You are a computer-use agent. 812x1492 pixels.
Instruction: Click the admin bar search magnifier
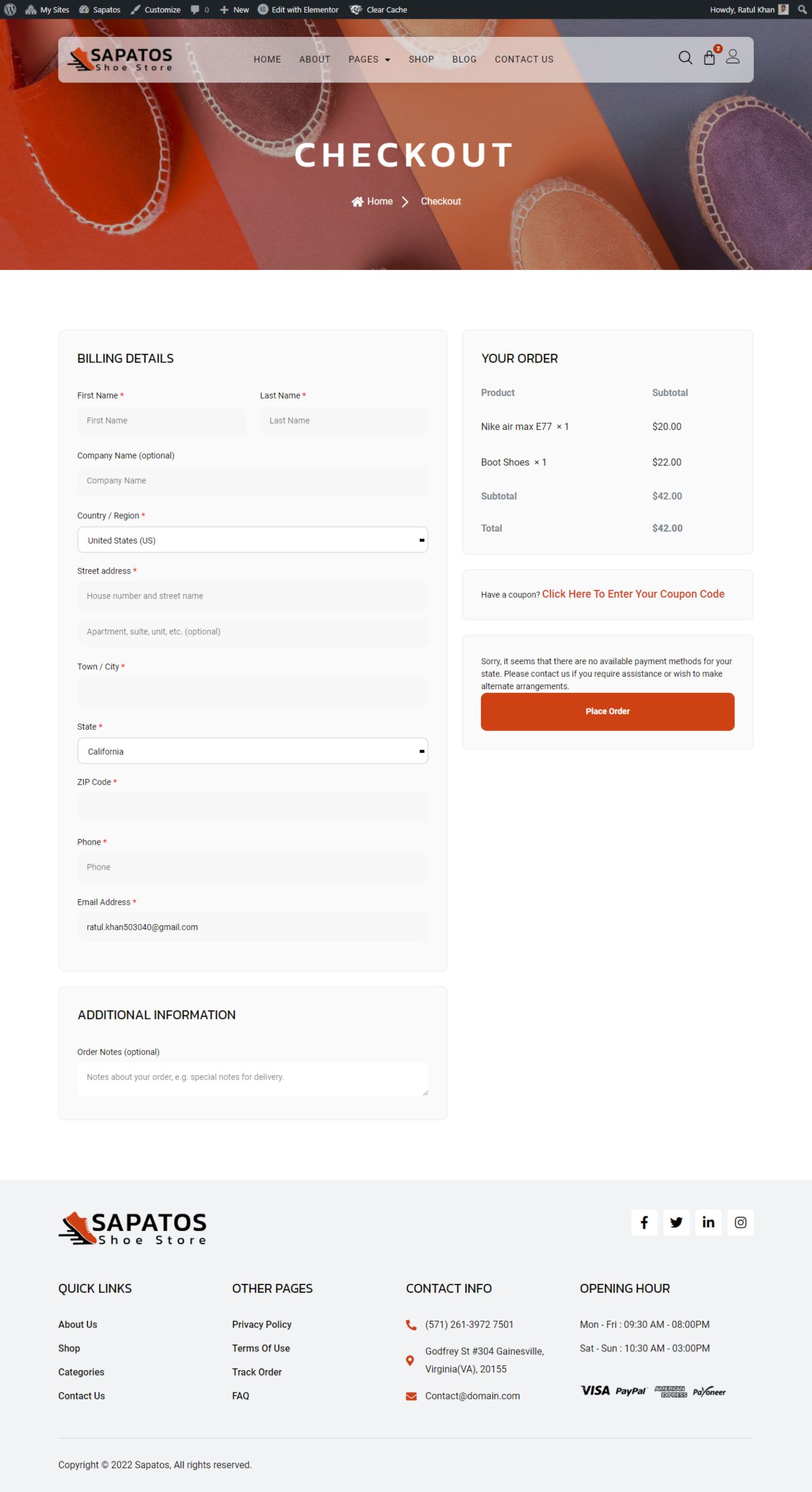click(802, 9)
